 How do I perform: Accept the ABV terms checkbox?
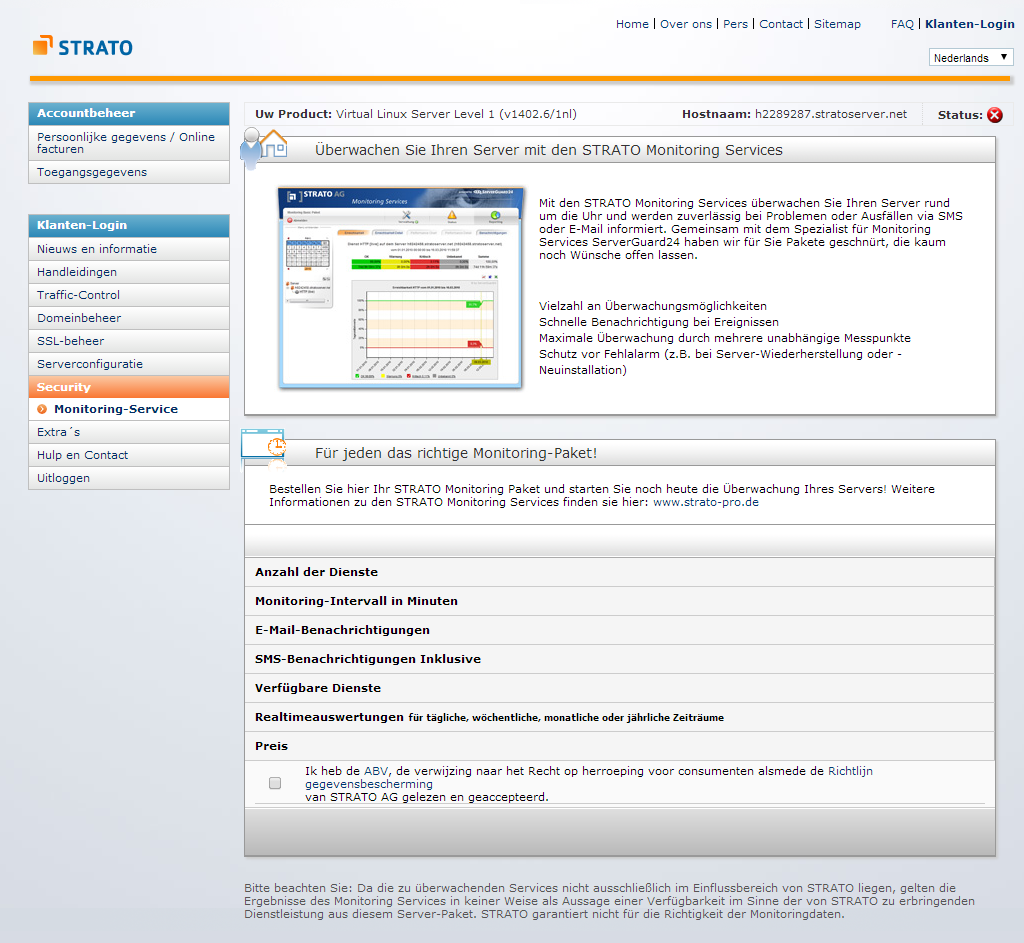pos(275,783)
